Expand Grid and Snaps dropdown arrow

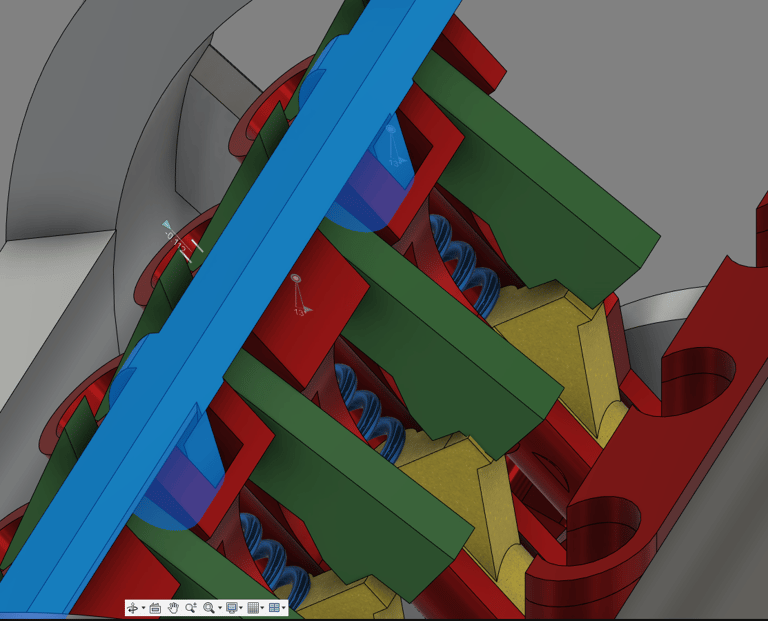coord(262,608)
